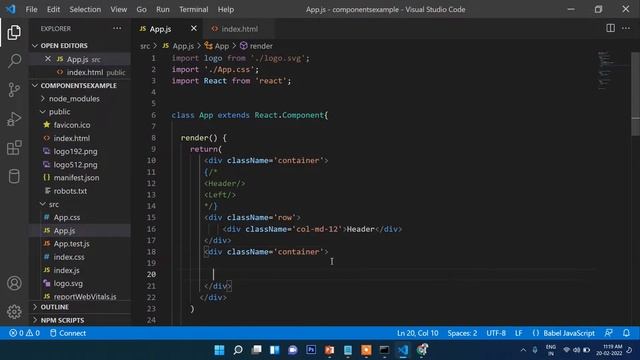Open editor More Actions ellipsis

tap(626, 28)
